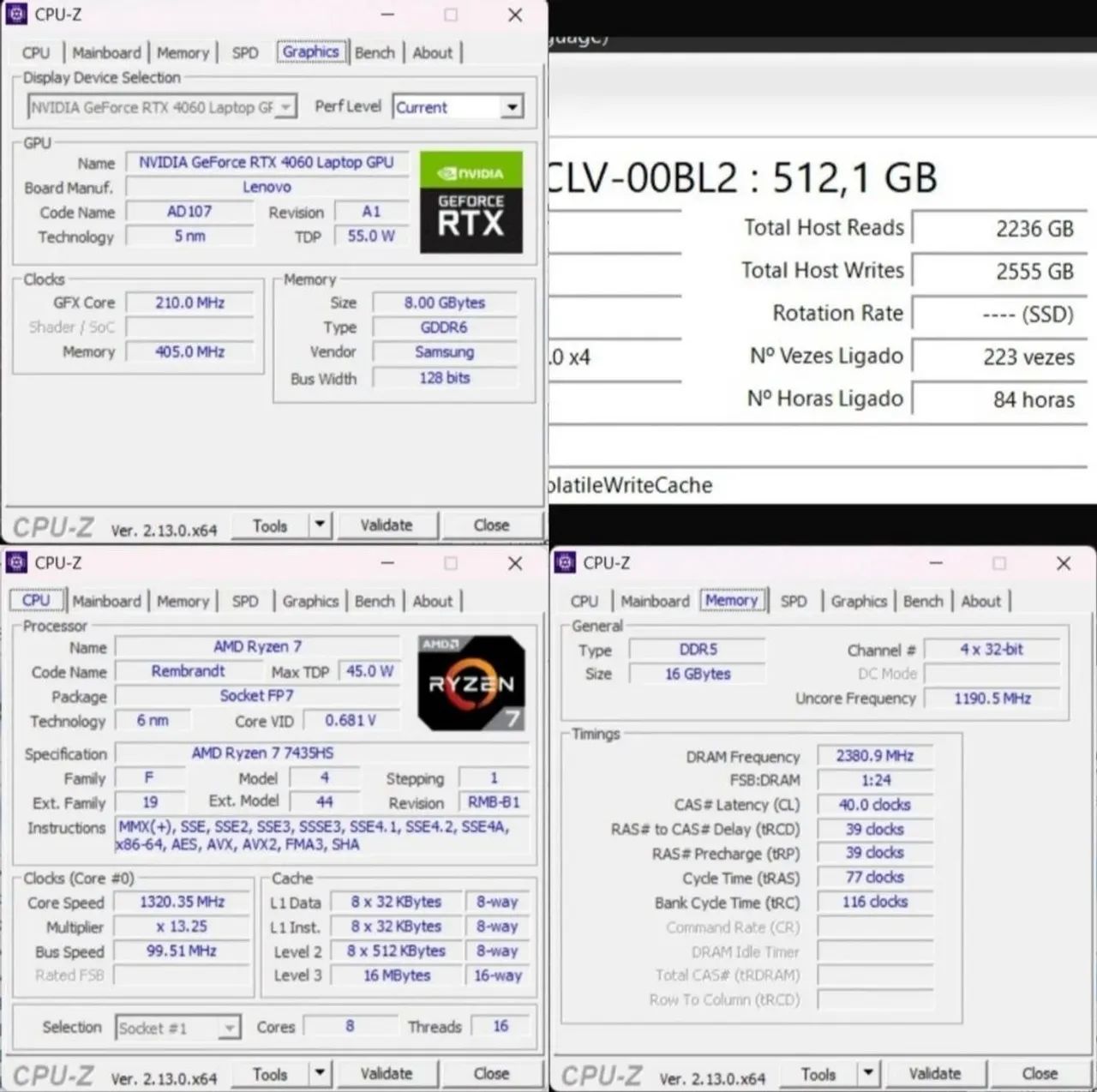Click Channel # 4 x 32-bit
Image resolution: width=1097 pixels, height=1092 pixels.
992,650
